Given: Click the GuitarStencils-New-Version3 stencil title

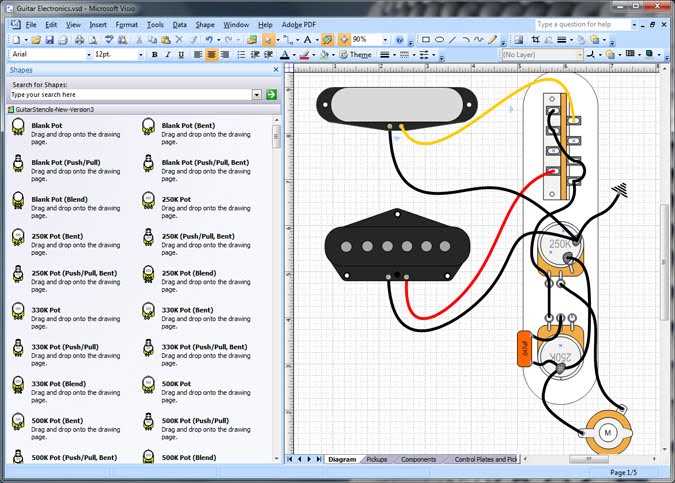Looking at the screenshot, I should click(x=55, y=109).
